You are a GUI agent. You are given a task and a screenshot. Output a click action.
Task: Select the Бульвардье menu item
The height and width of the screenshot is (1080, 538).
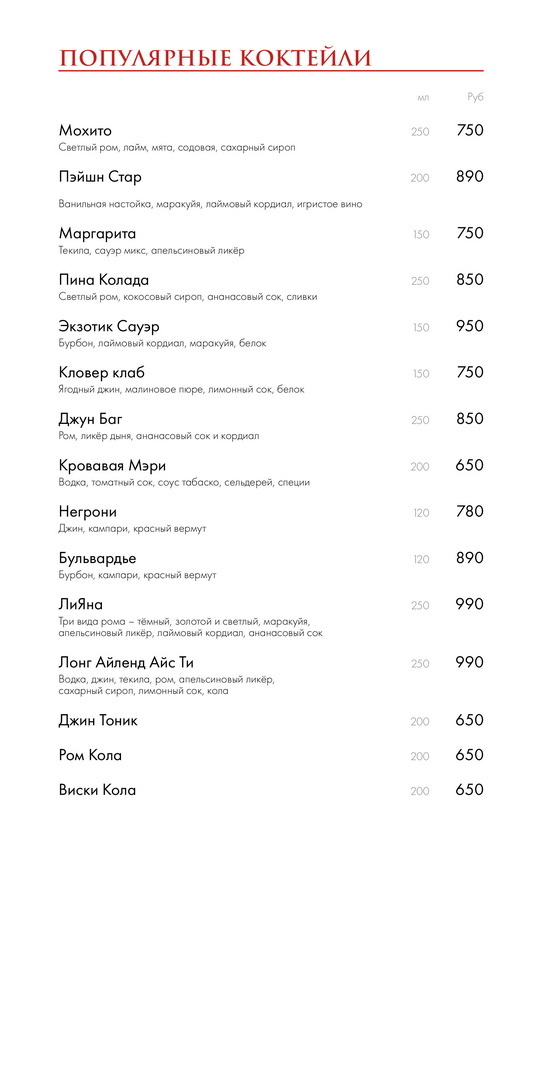coord(98,559)
